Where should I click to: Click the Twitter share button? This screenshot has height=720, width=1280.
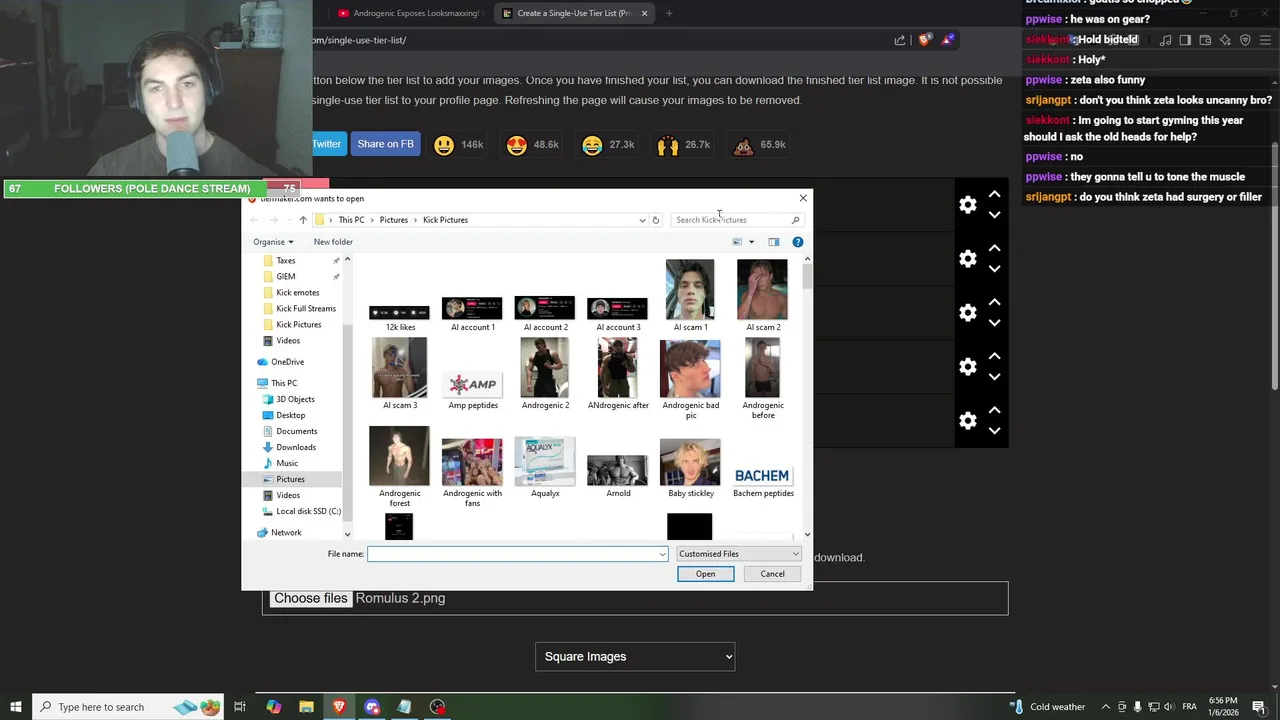coord(326,144)
